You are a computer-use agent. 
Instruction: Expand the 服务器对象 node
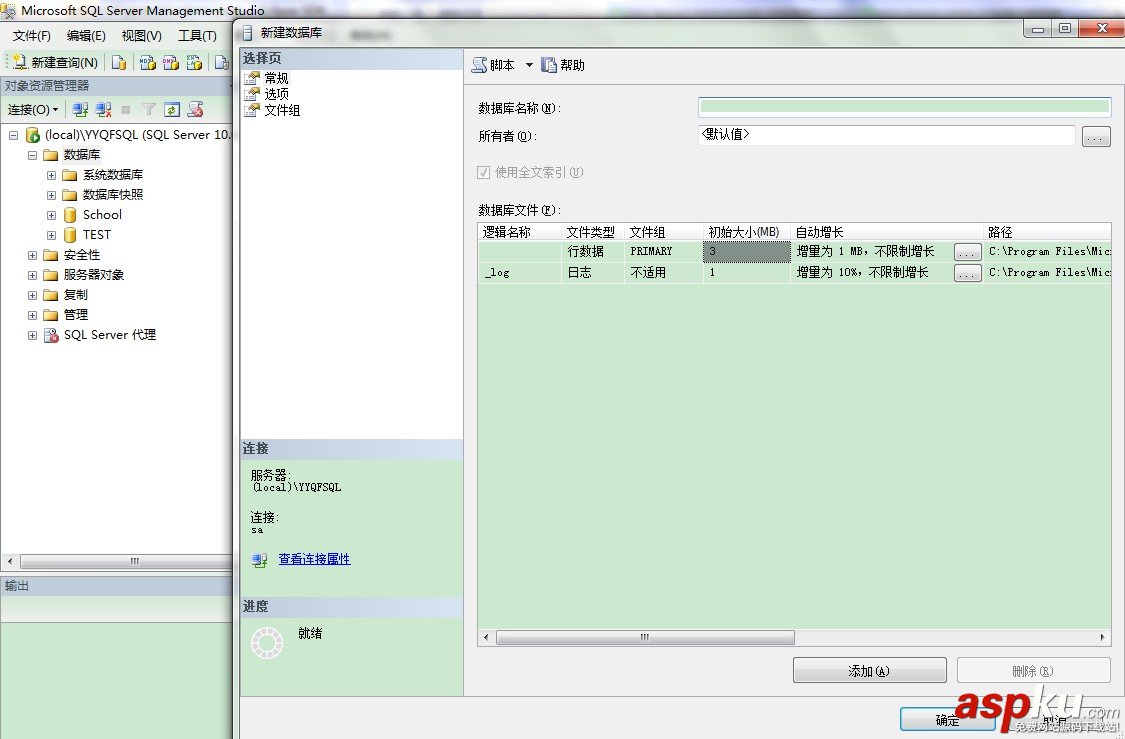pyautogui.click(x=32, y=276)
